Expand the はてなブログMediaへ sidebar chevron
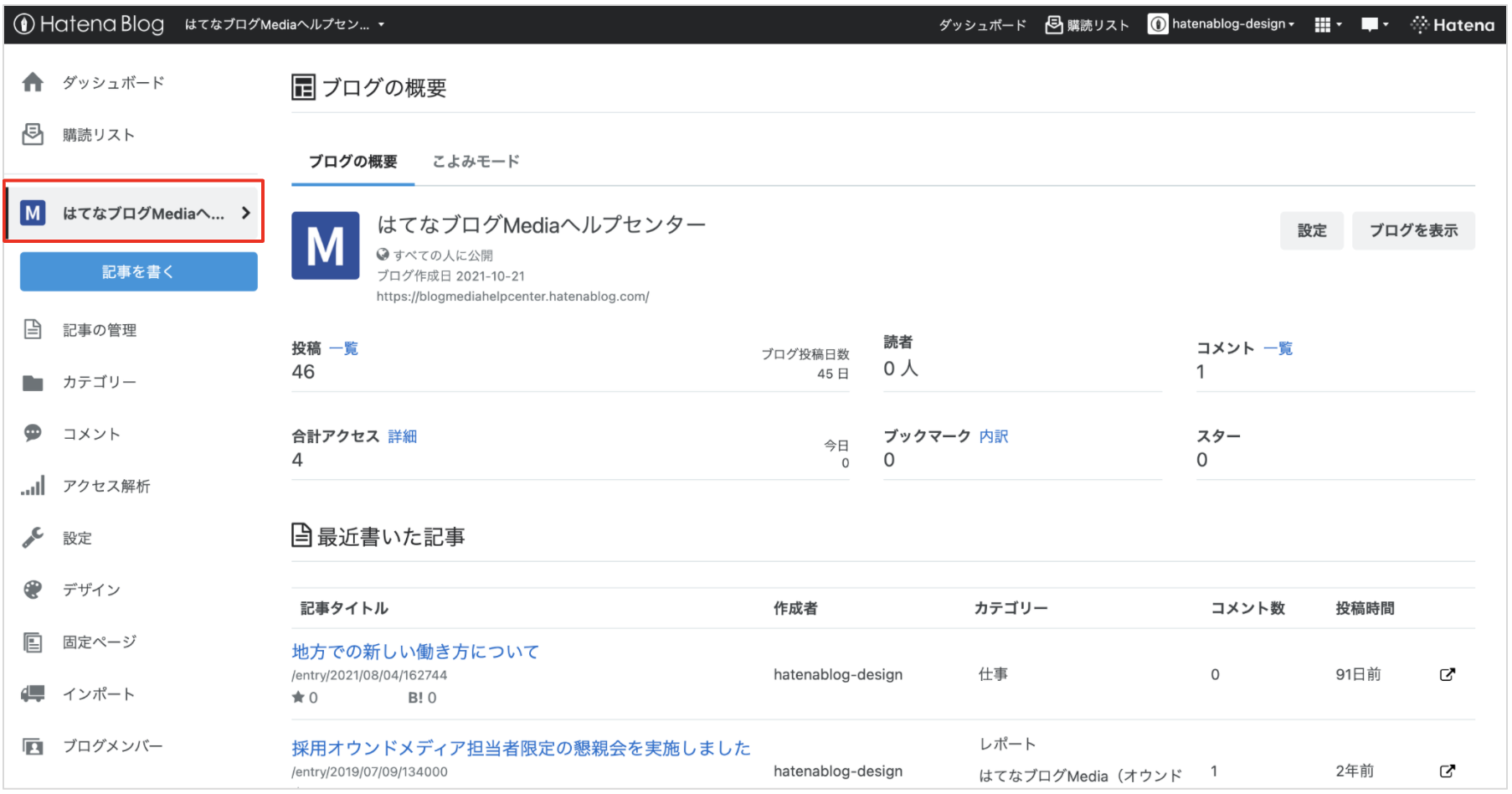Viewport: 1512px width, 794px height. 245,214
